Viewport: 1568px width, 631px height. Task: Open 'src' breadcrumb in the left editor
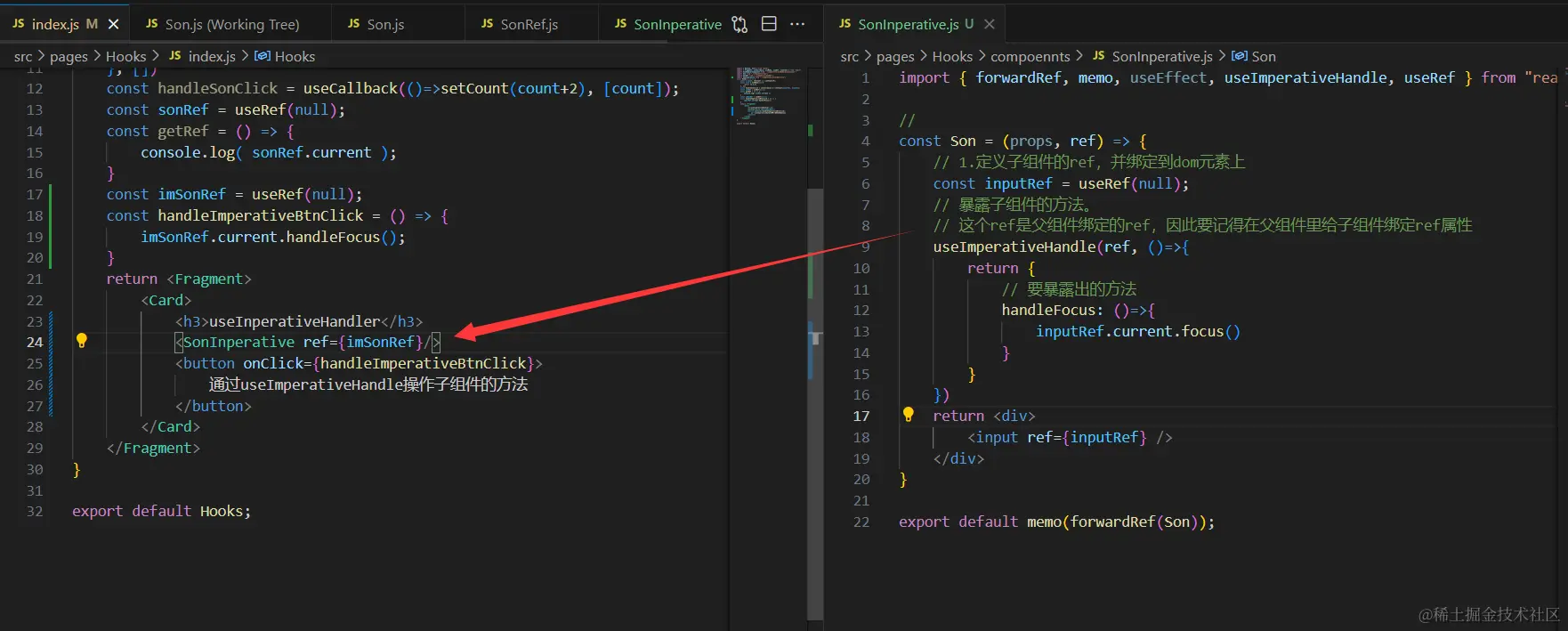23,56
